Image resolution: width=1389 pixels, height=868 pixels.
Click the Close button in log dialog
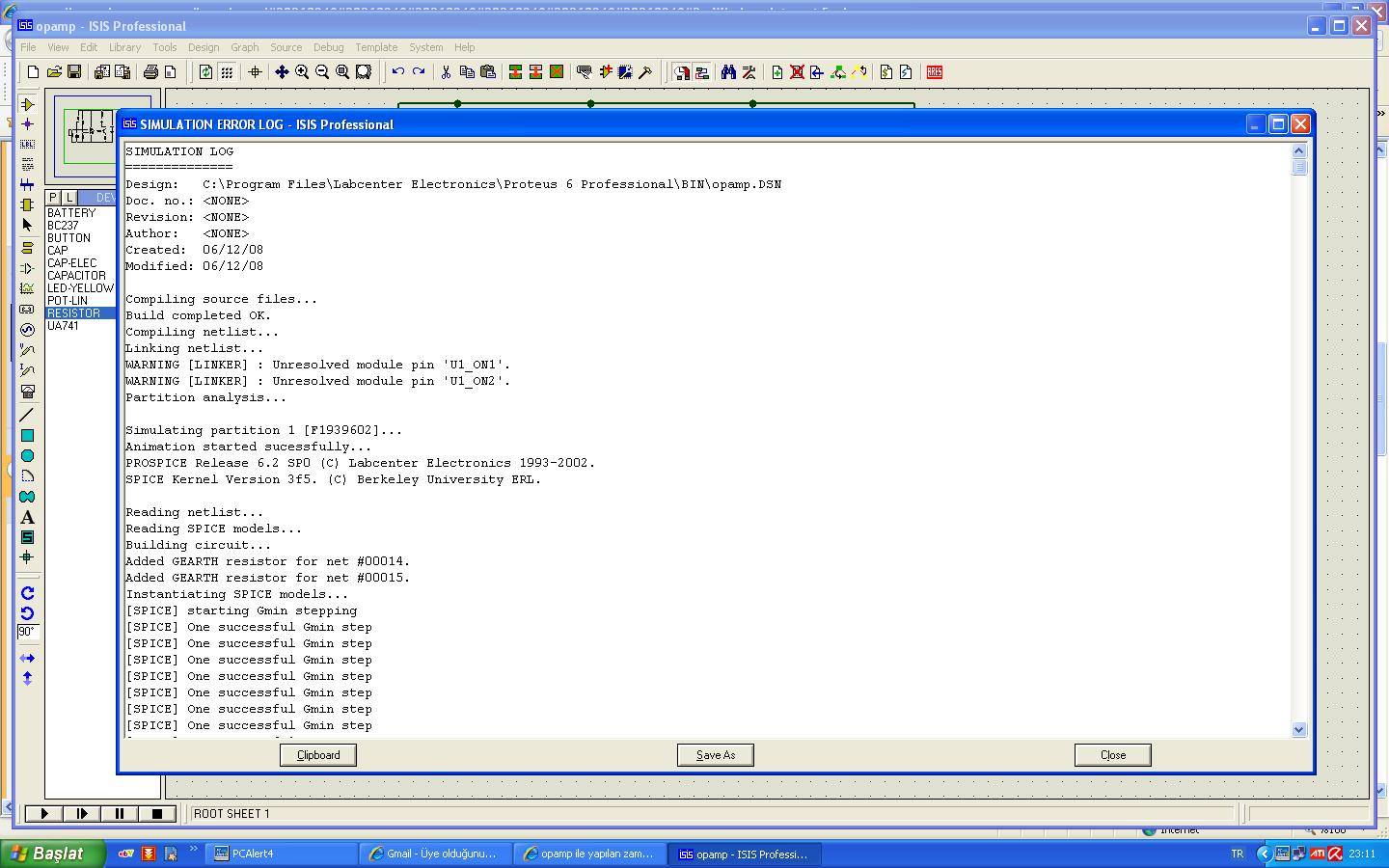pyautogui.click(x=1113, y=755)
